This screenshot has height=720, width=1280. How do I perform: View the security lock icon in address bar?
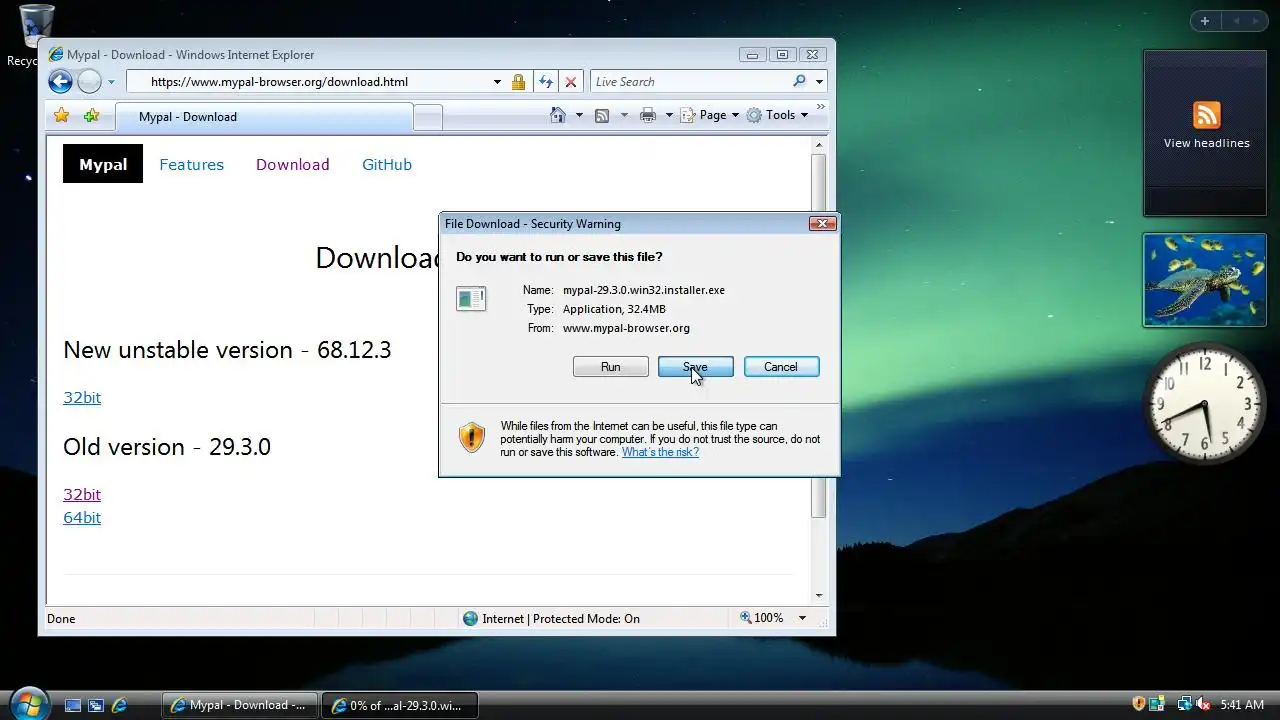coord(518,82)
